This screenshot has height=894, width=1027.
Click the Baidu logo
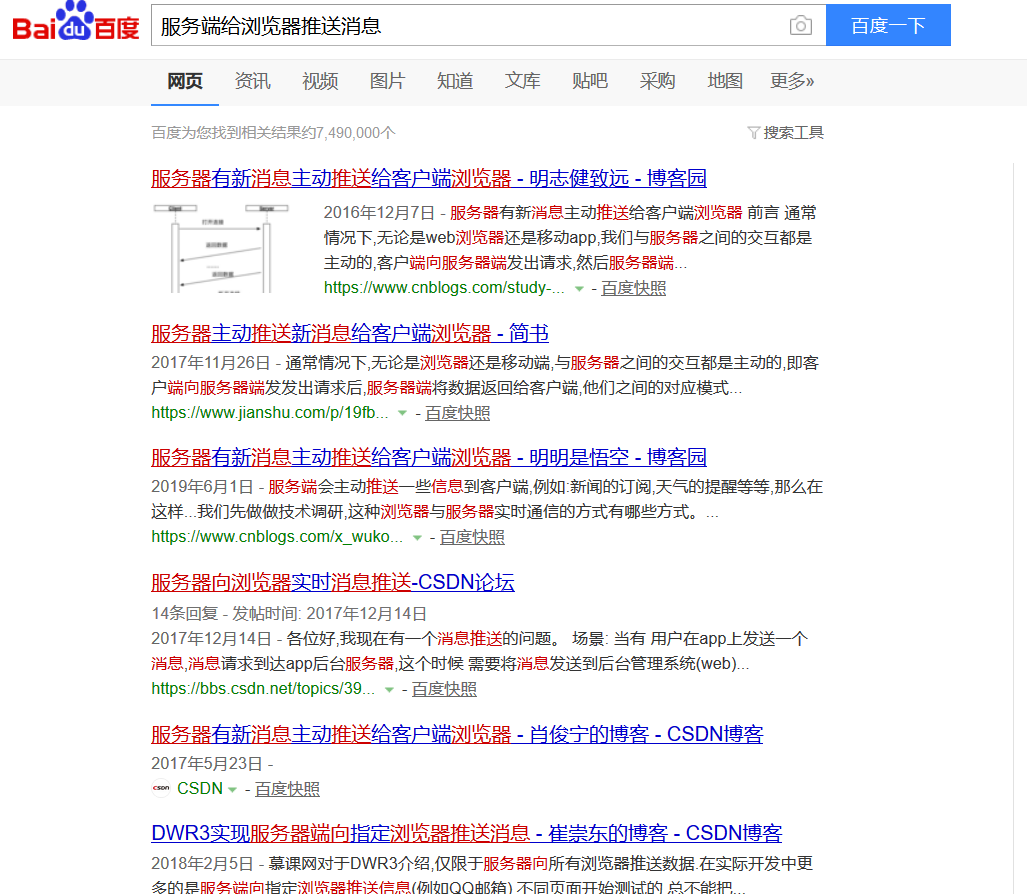tap(76, 22)
